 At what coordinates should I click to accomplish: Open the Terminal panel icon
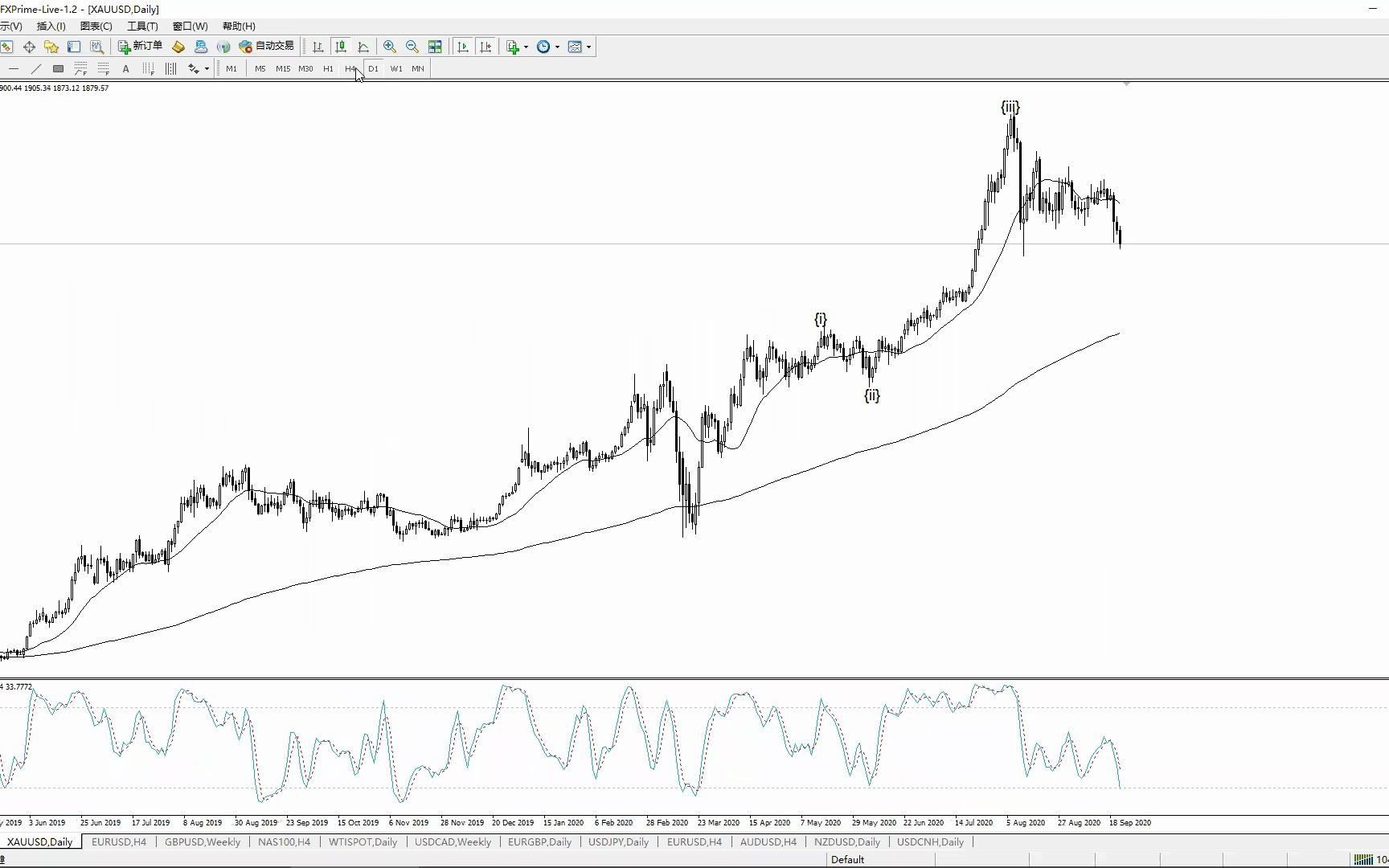point(74,47)
